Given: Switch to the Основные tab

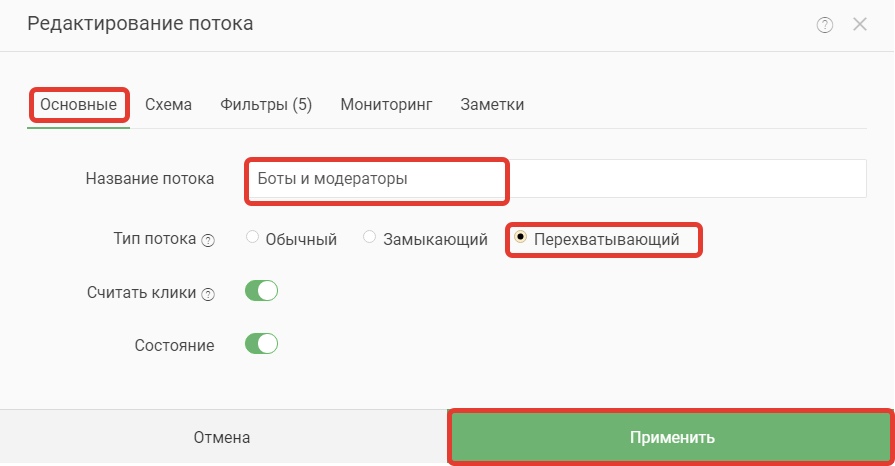Looking at the screenshot, I should click(x=78, y=105).
